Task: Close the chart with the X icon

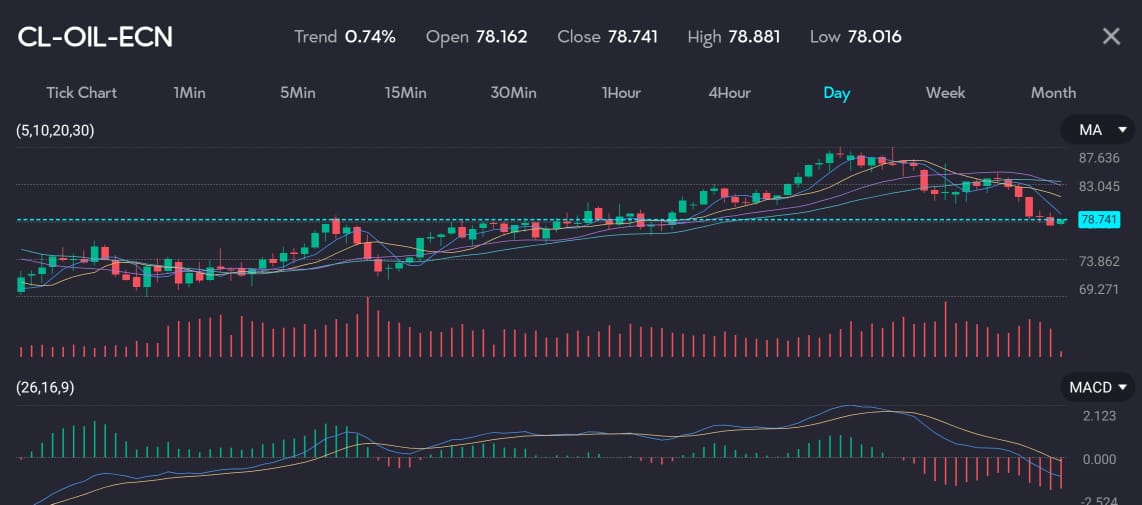Action: [1110, 37]
